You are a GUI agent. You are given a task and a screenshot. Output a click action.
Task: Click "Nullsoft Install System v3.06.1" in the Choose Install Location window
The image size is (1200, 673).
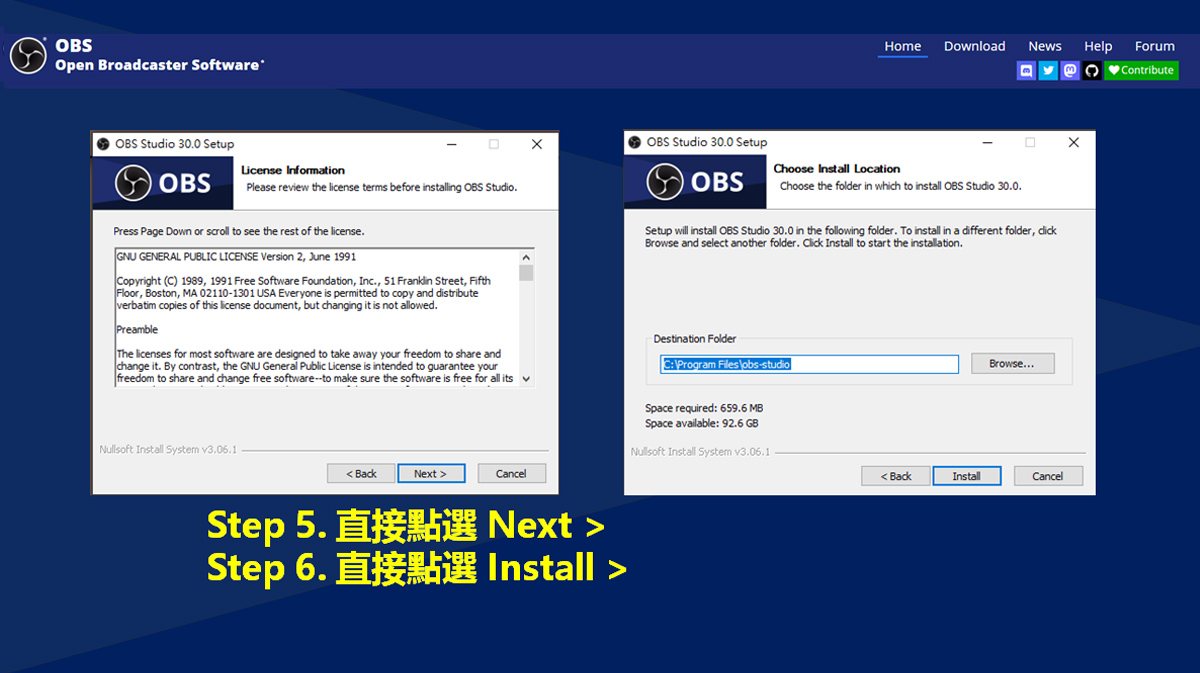(x=700, y=452)
